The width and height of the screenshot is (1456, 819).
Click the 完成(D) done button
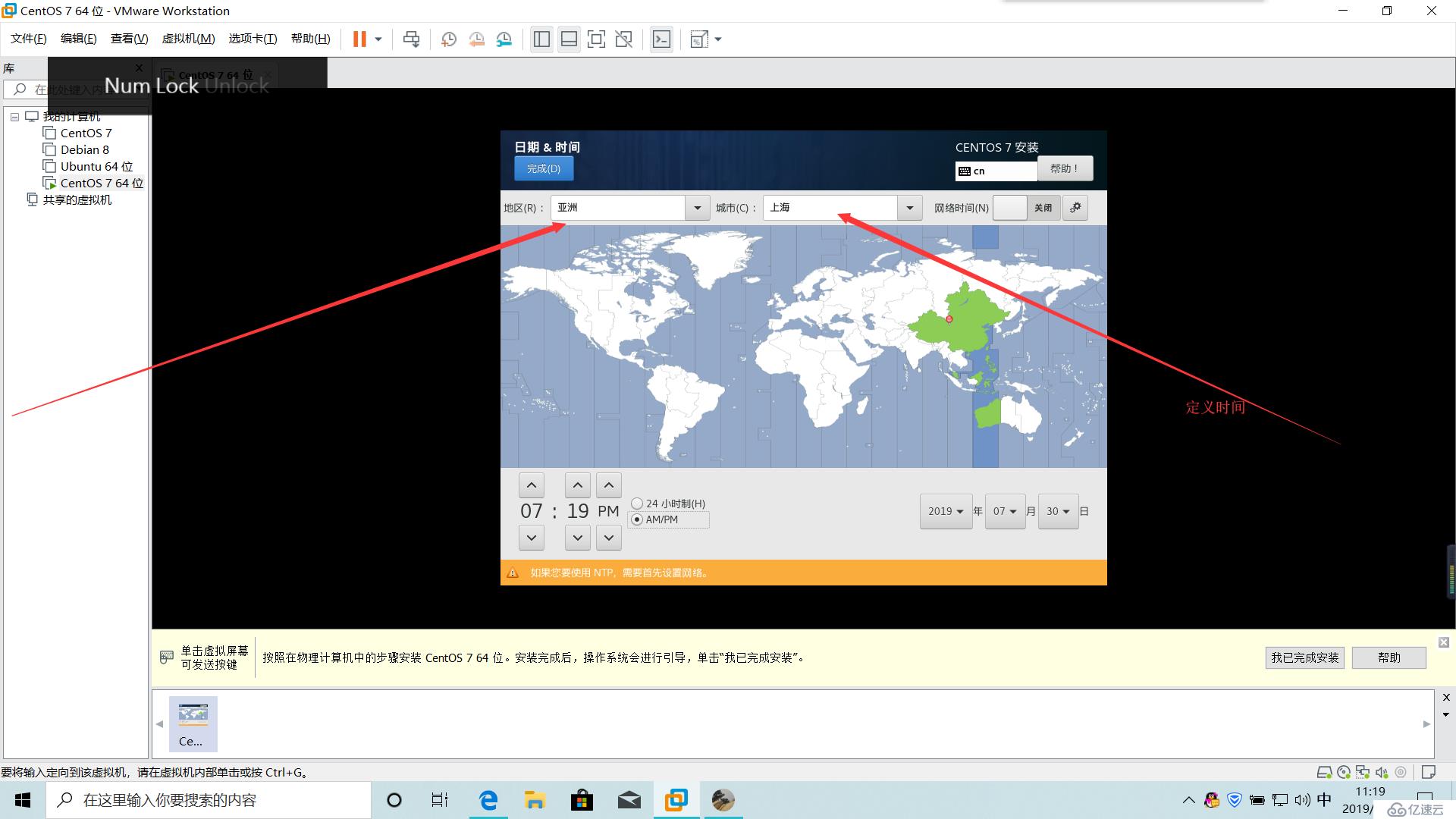544,168
